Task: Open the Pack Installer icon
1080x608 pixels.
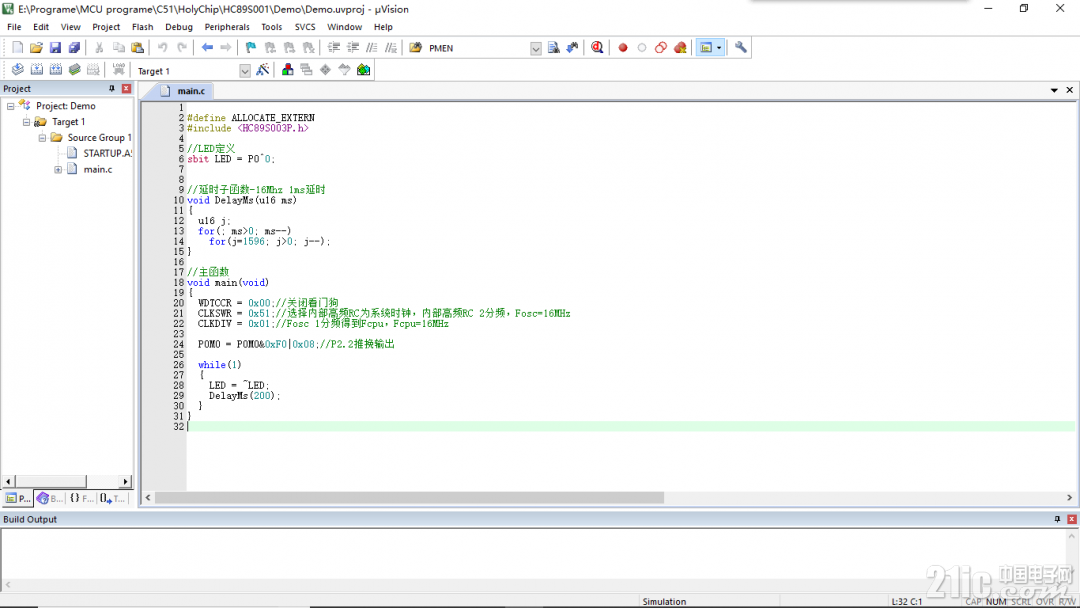Action: coord(364,70)
